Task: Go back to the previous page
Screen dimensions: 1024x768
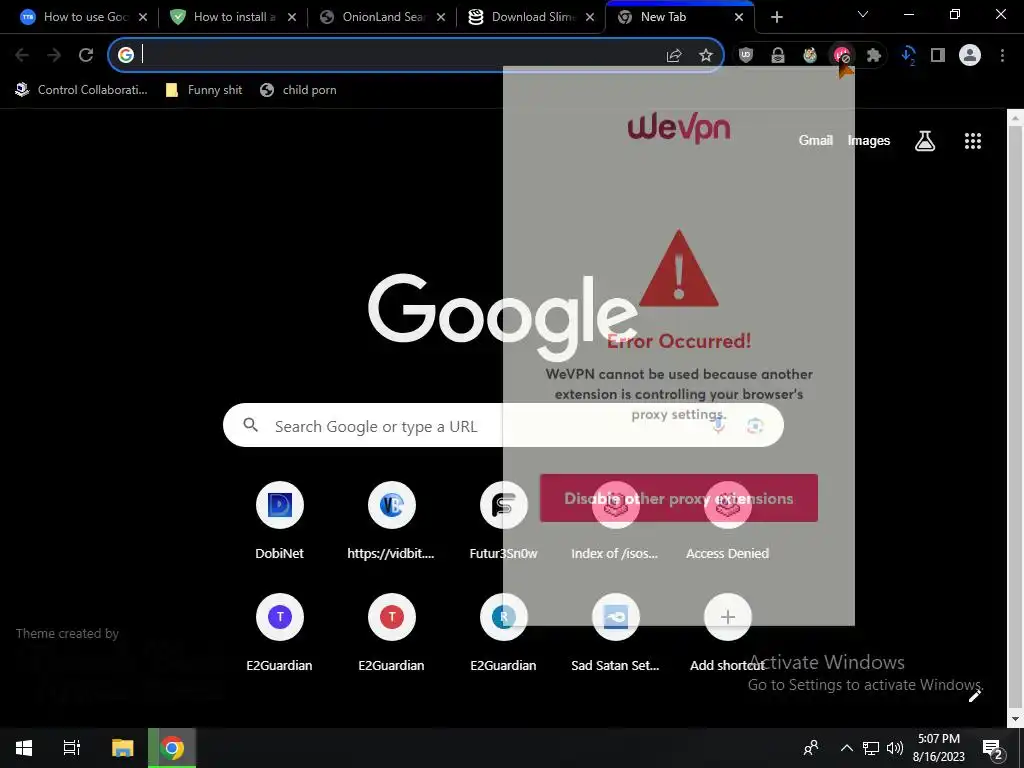Action: tap(22, 55)
